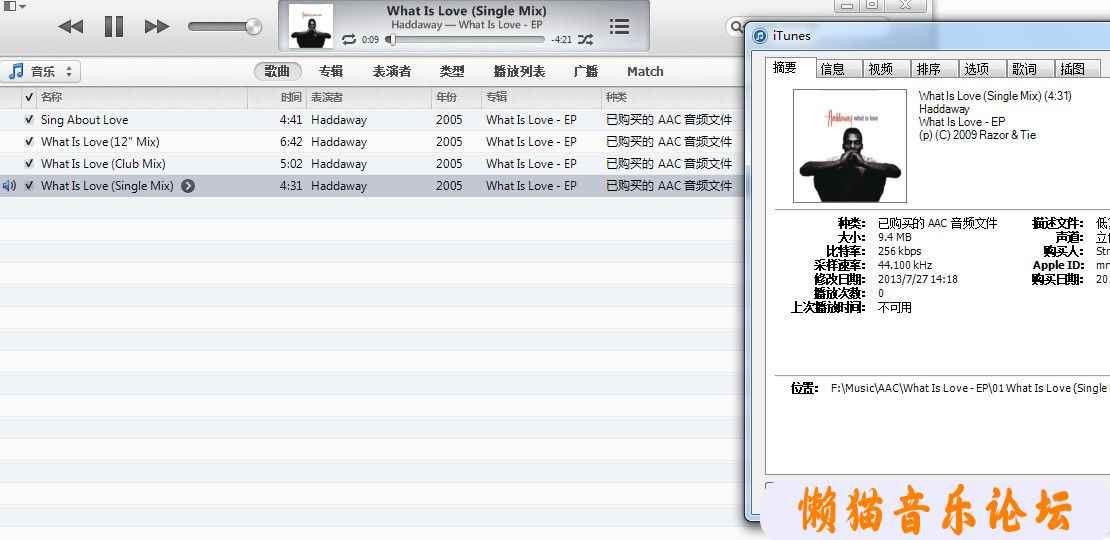
Task: Click the previous track rewind button
Action: click(70, 27)
